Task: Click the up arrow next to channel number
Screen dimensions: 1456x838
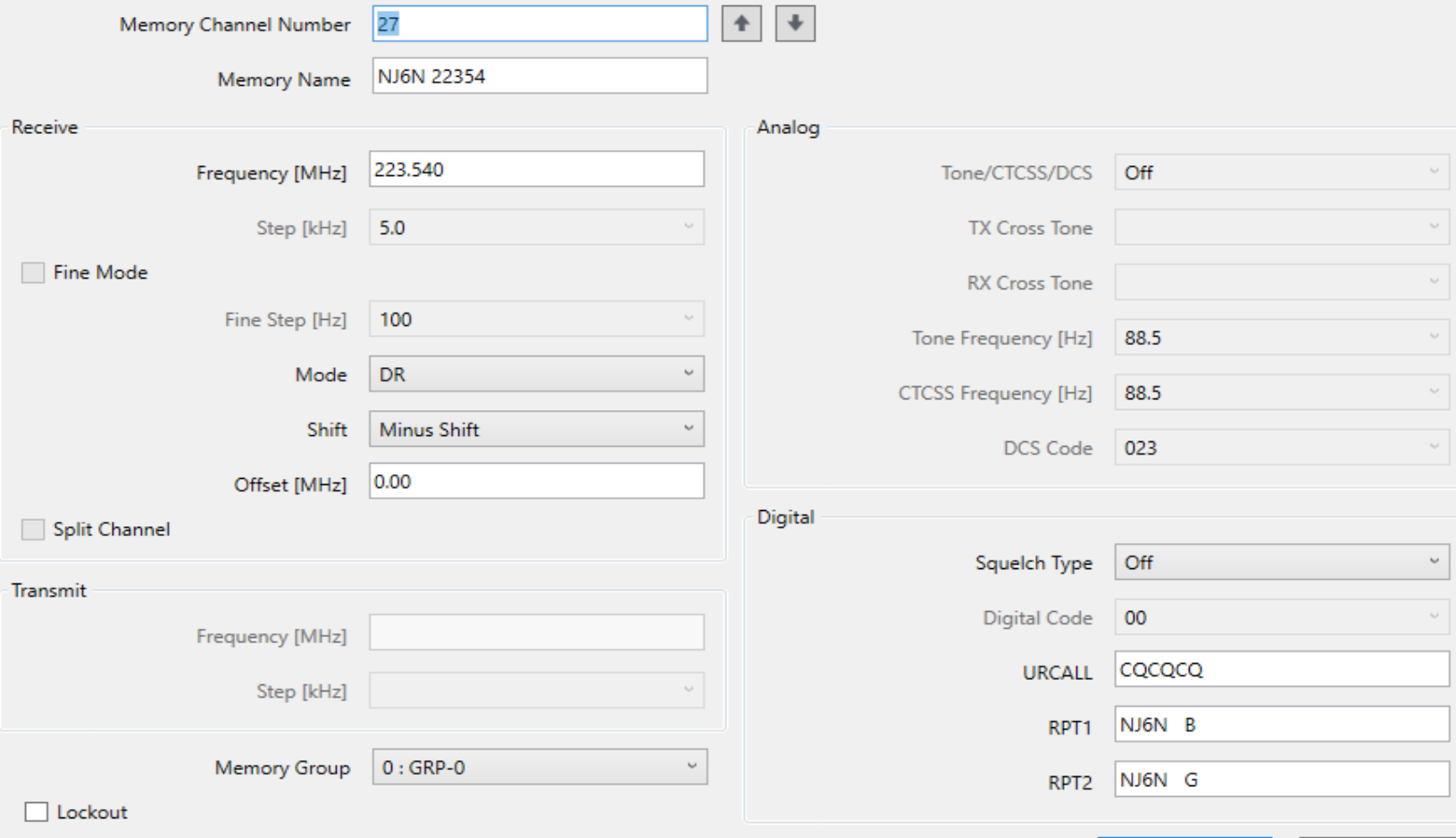Action: pyautogui.click(x=741, y=23)
